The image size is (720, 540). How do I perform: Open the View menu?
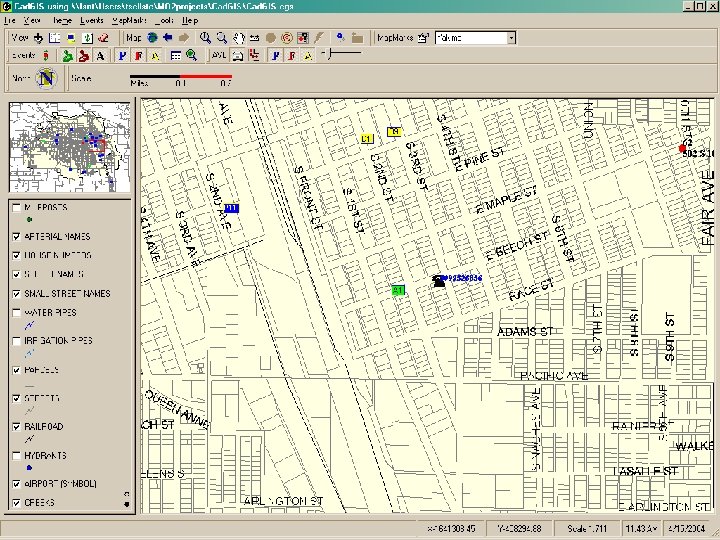[32, 20]
